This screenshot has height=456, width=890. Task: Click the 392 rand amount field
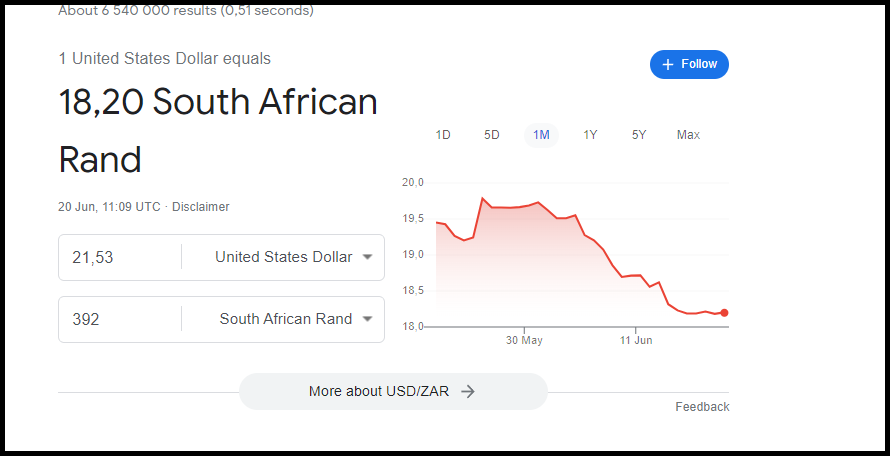point(120,319)
